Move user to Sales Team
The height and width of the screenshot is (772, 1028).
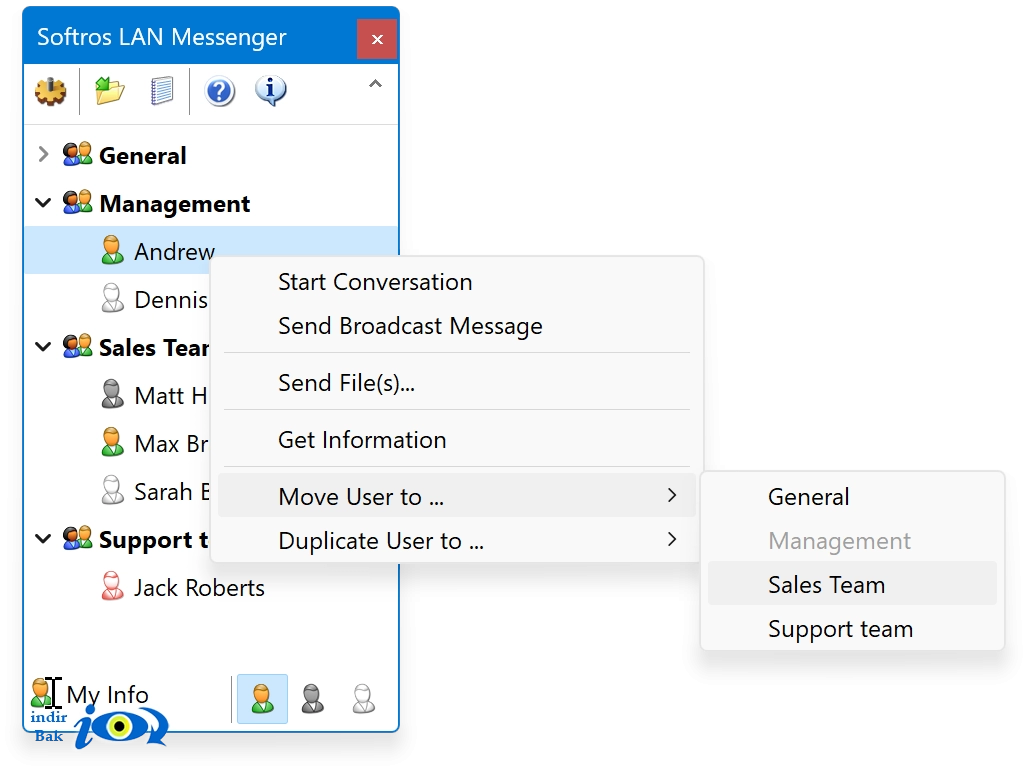pyautogui.click(x=852, y=583)
